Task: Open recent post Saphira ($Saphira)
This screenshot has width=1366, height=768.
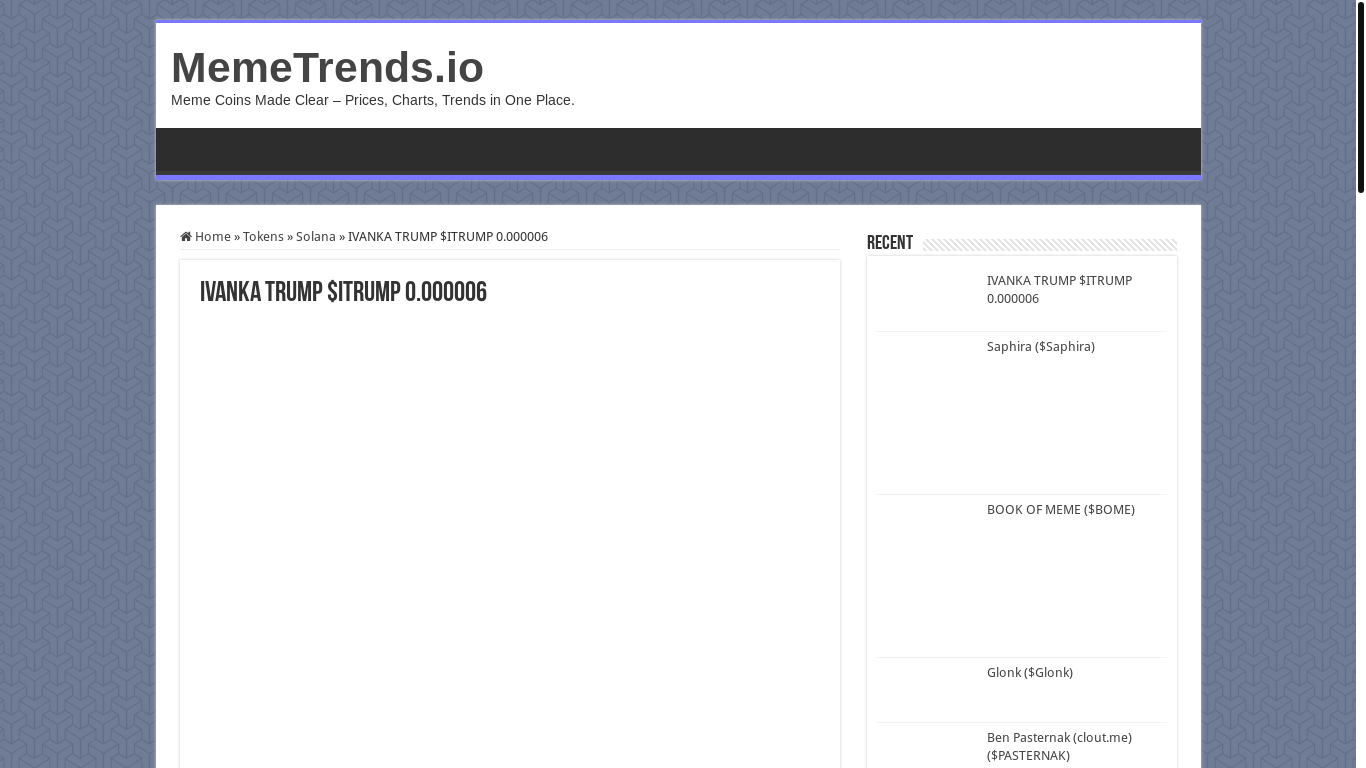Action: click(1040, 346)
